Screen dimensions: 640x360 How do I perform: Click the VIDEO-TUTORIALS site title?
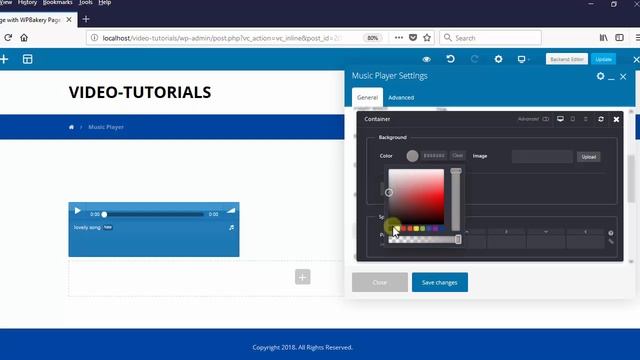140,92
